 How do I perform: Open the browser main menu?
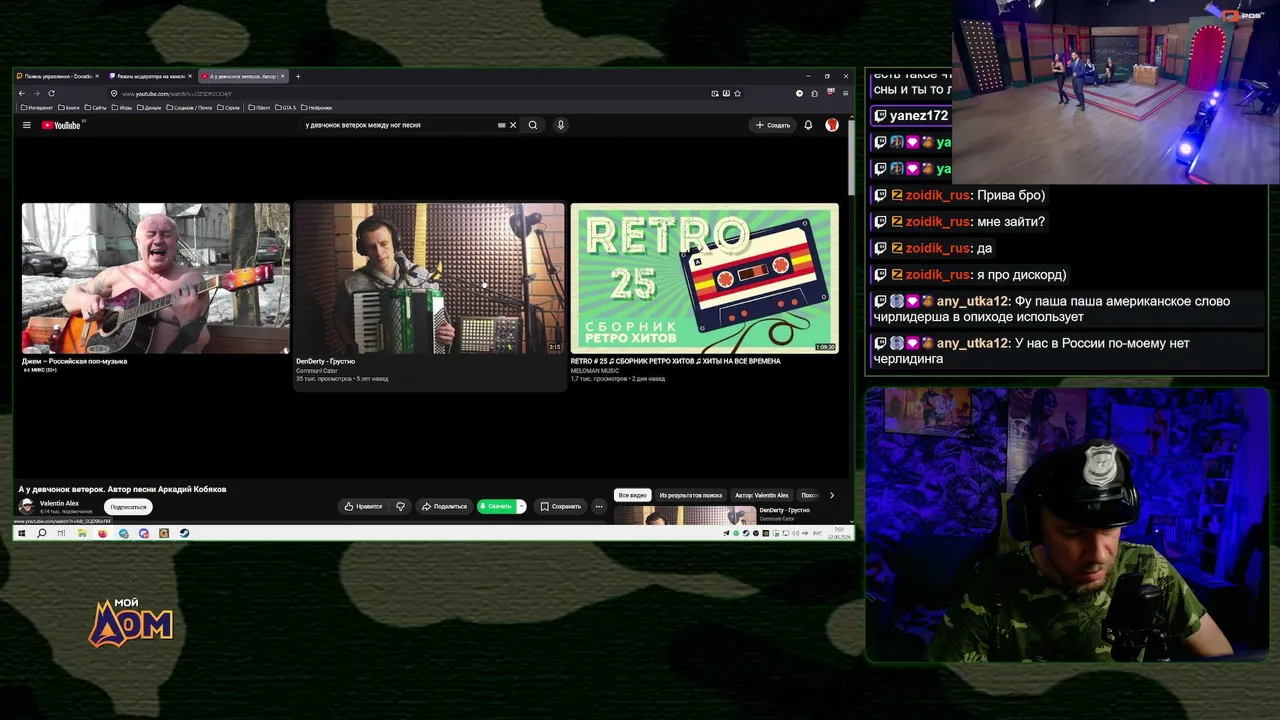845,93
